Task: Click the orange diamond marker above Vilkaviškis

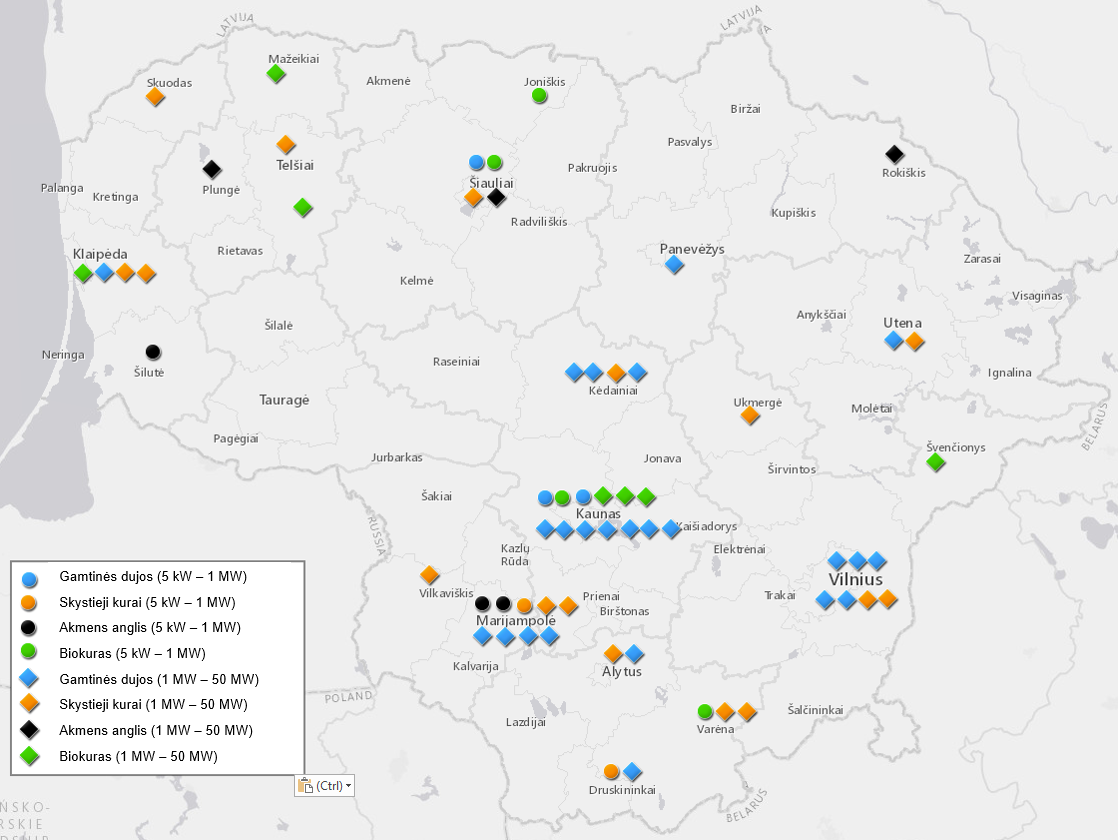Action: click(430, 575)
